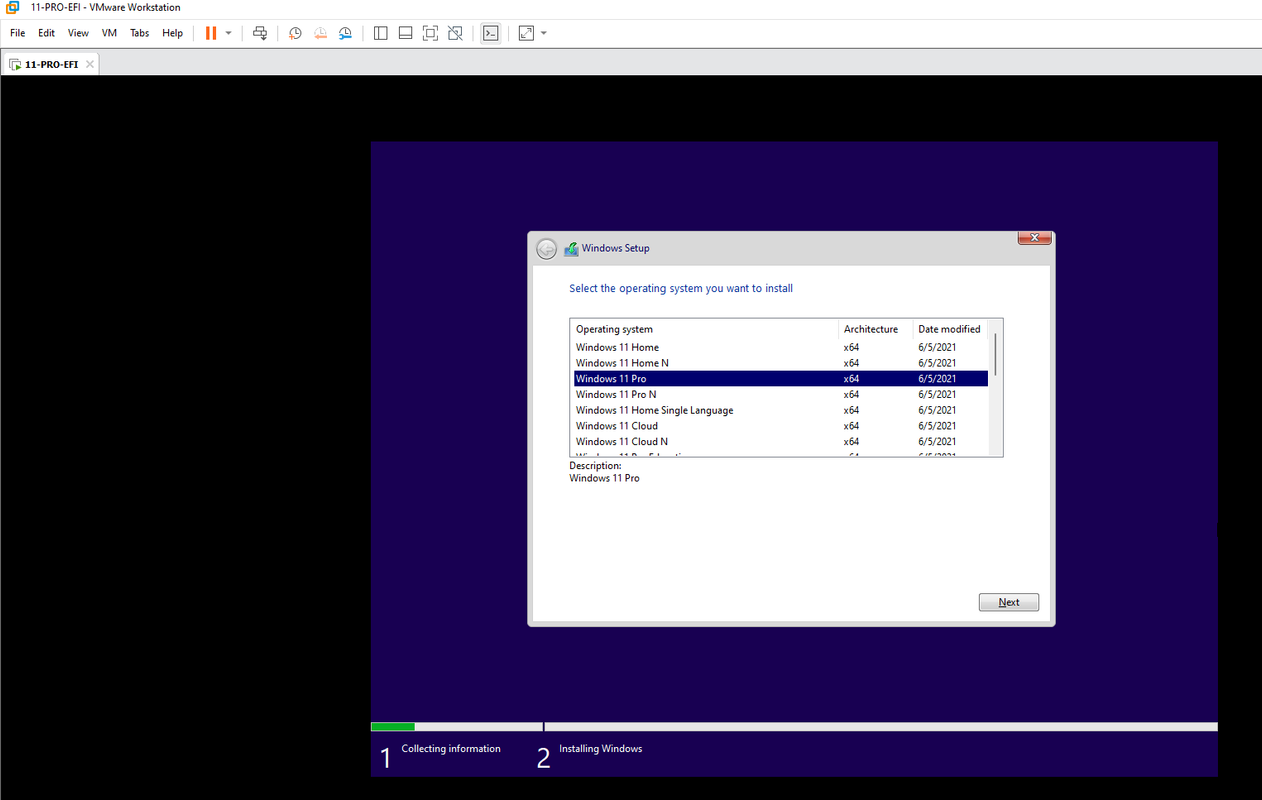The image size is (1262, 800).
Task: Click the Next button
Action: coord(1009,602)
